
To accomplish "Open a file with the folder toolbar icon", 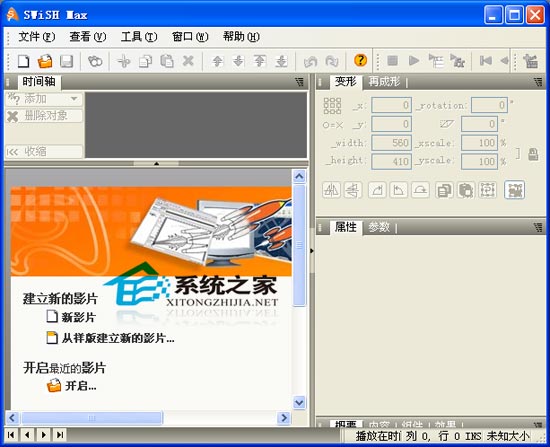I will [x=45, y=61].
